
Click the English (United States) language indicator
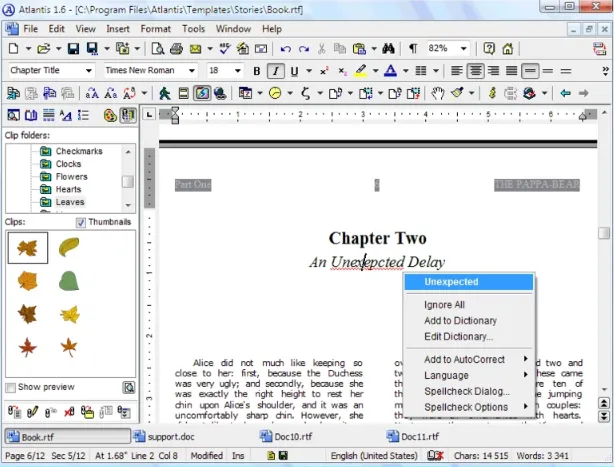[x=374, y=456]
